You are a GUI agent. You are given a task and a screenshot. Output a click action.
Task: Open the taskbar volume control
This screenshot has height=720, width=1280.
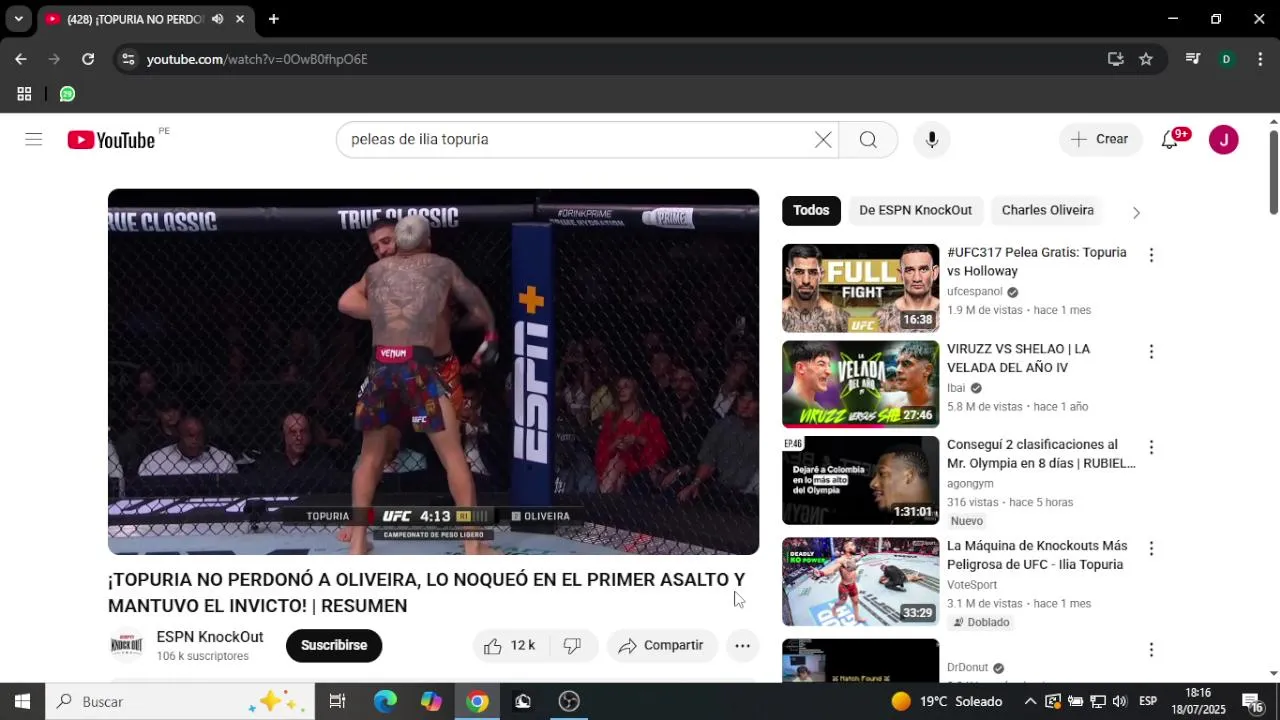1119,701
